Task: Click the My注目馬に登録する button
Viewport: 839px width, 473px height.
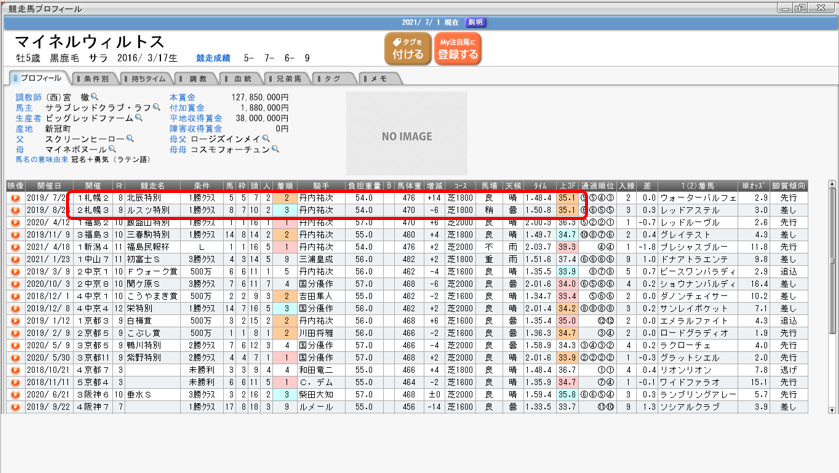Action: coord(458,48)
